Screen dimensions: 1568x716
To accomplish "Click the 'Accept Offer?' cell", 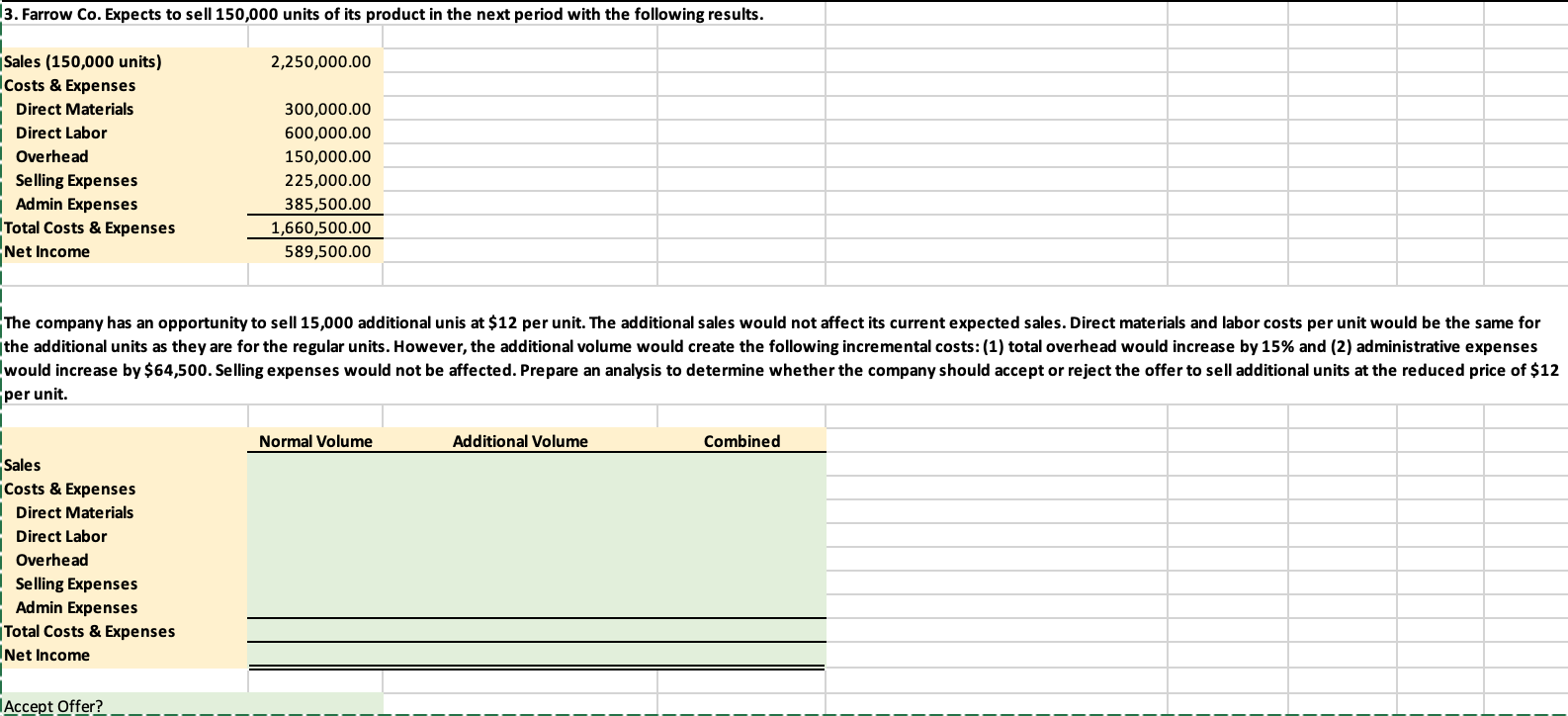I will [x=125, y=705].
